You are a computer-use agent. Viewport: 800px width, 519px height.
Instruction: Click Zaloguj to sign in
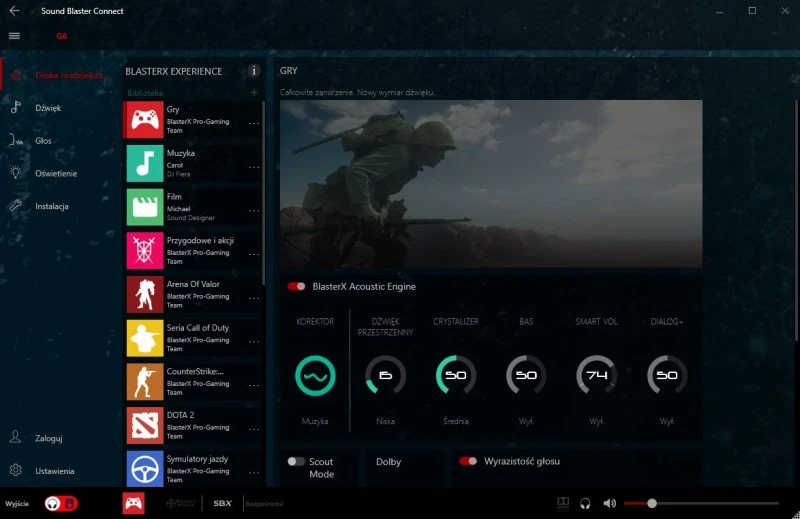[48, 437]
